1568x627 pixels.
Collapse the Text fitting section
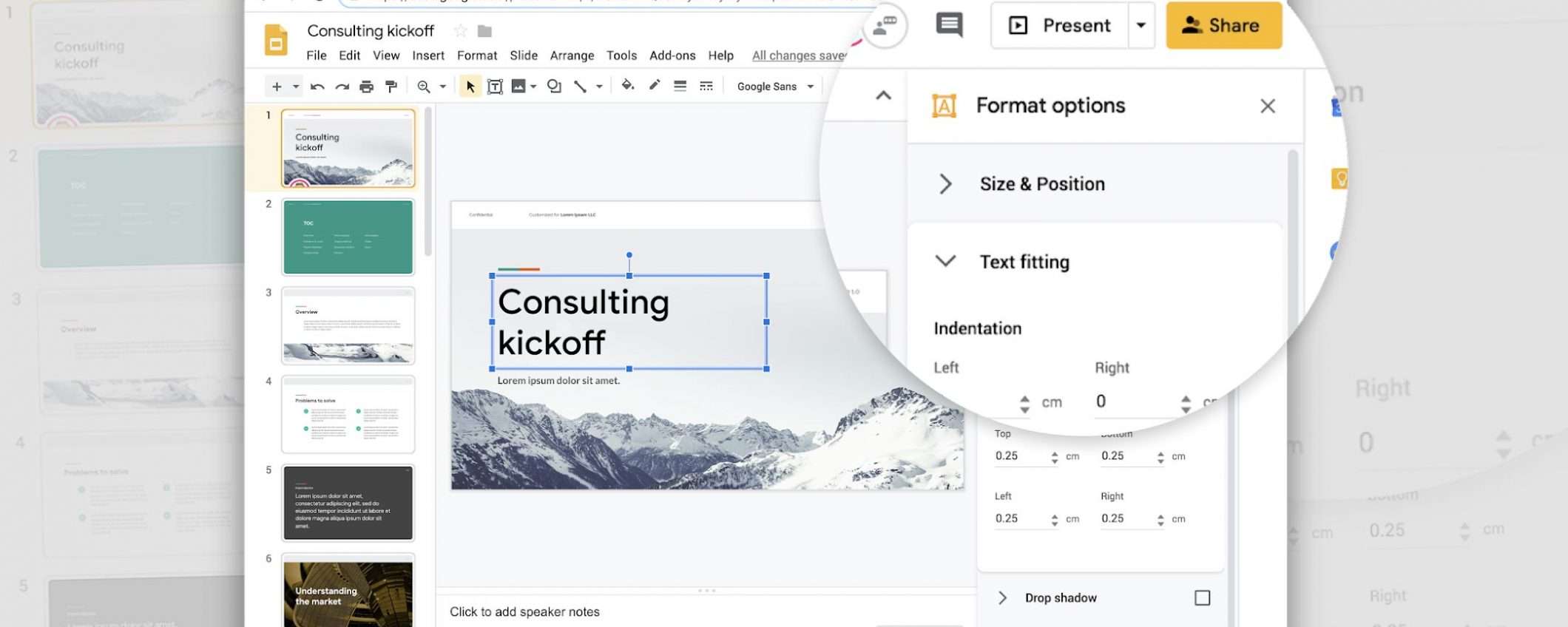[945, 261]
